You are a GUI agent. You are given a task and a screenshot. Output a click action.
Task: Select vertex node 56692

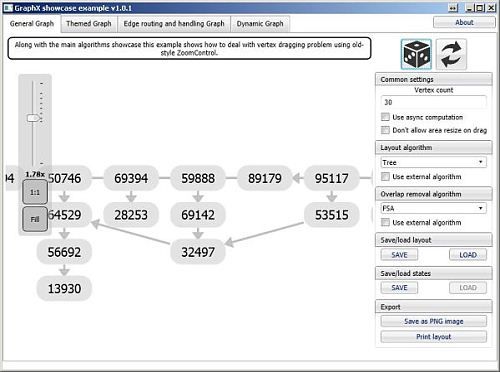[64, 252]
